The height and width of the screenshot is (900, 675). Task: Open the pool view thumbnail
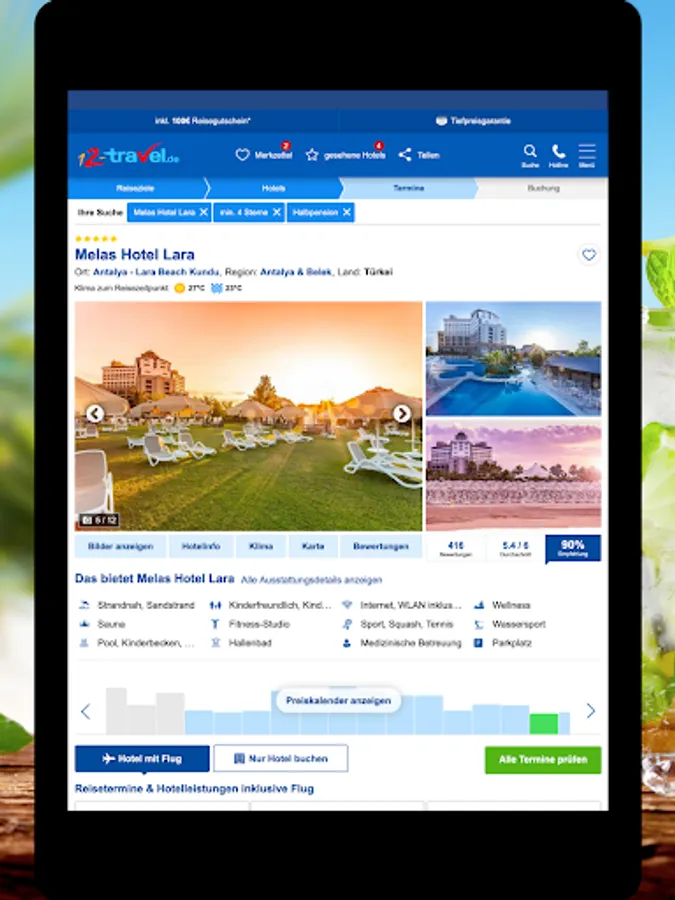click(513, 358)
